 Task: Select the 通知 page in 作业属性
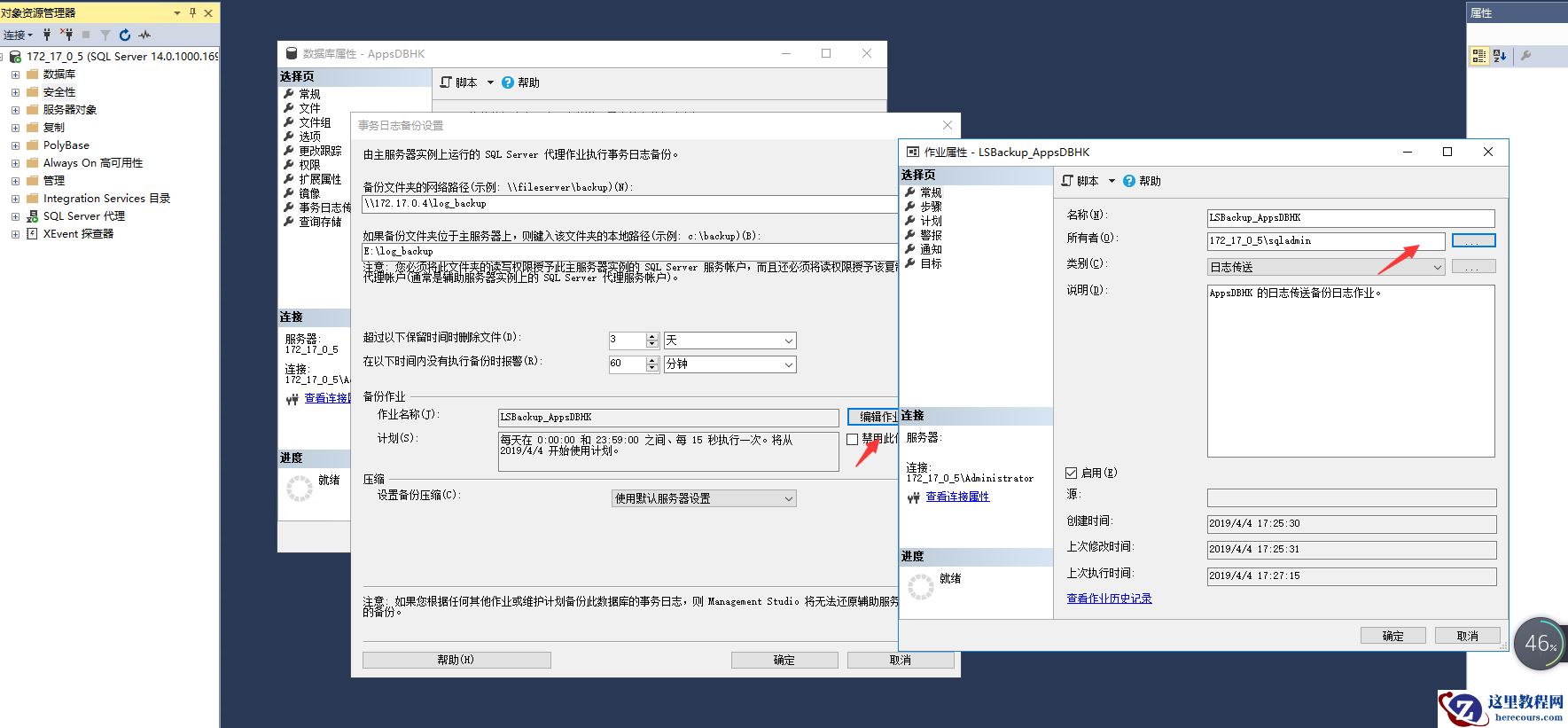tap(931, 249)
